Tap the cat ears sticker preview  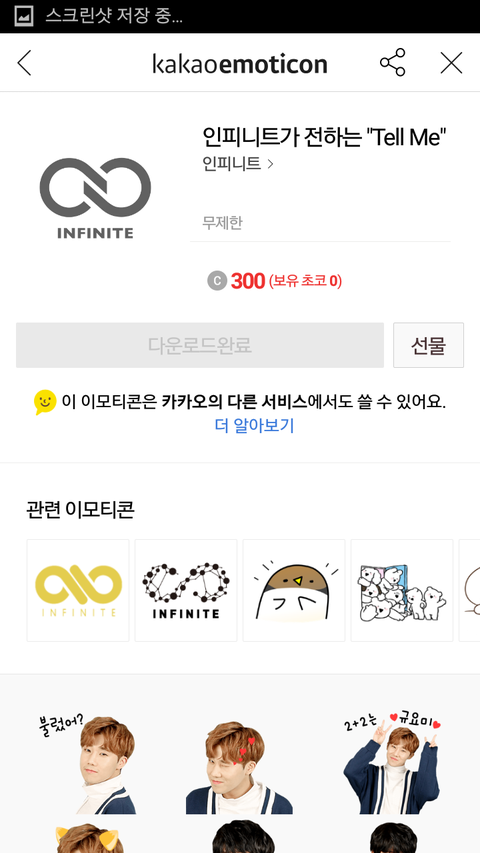87,838
